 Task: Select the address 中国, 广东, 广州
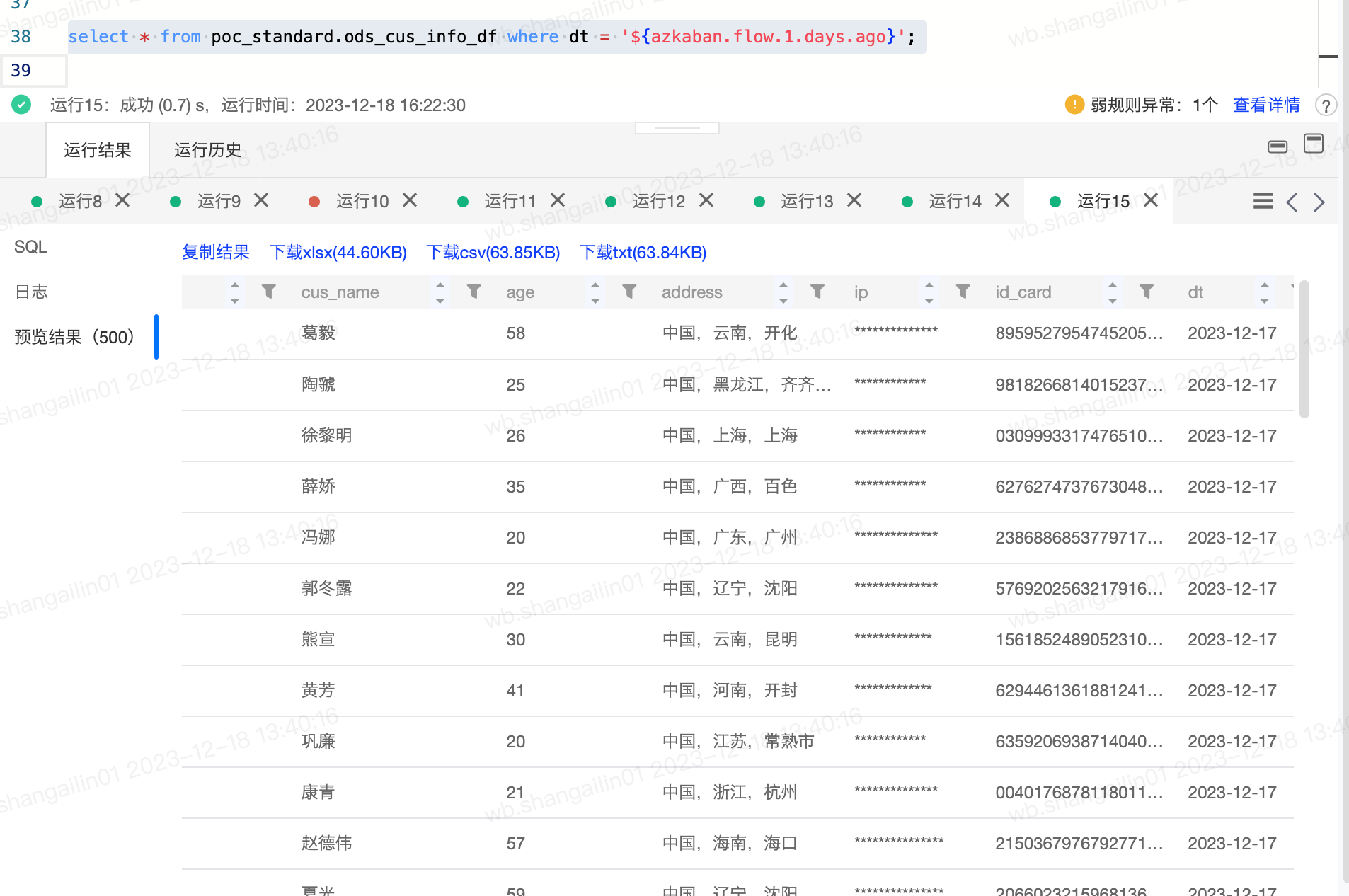(x=730, y=538)
